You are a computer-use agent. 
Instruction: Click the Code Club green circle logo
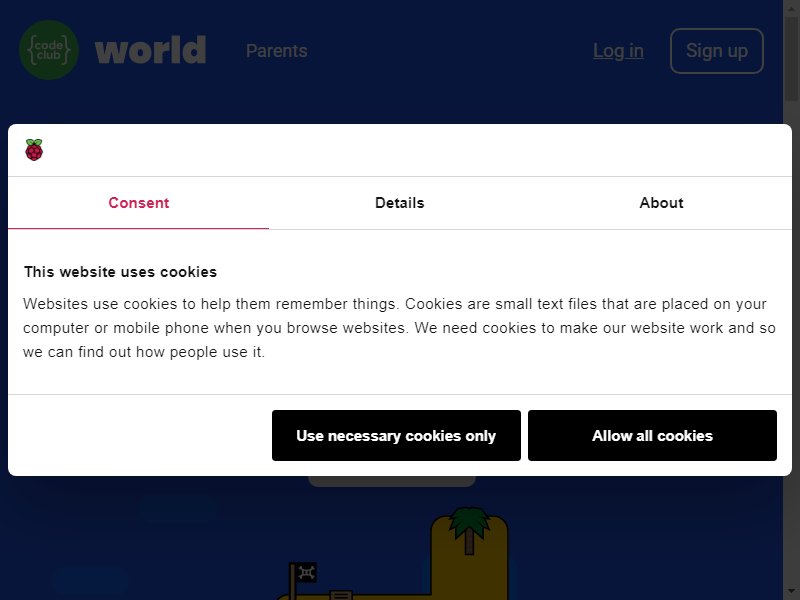[49, 50]
